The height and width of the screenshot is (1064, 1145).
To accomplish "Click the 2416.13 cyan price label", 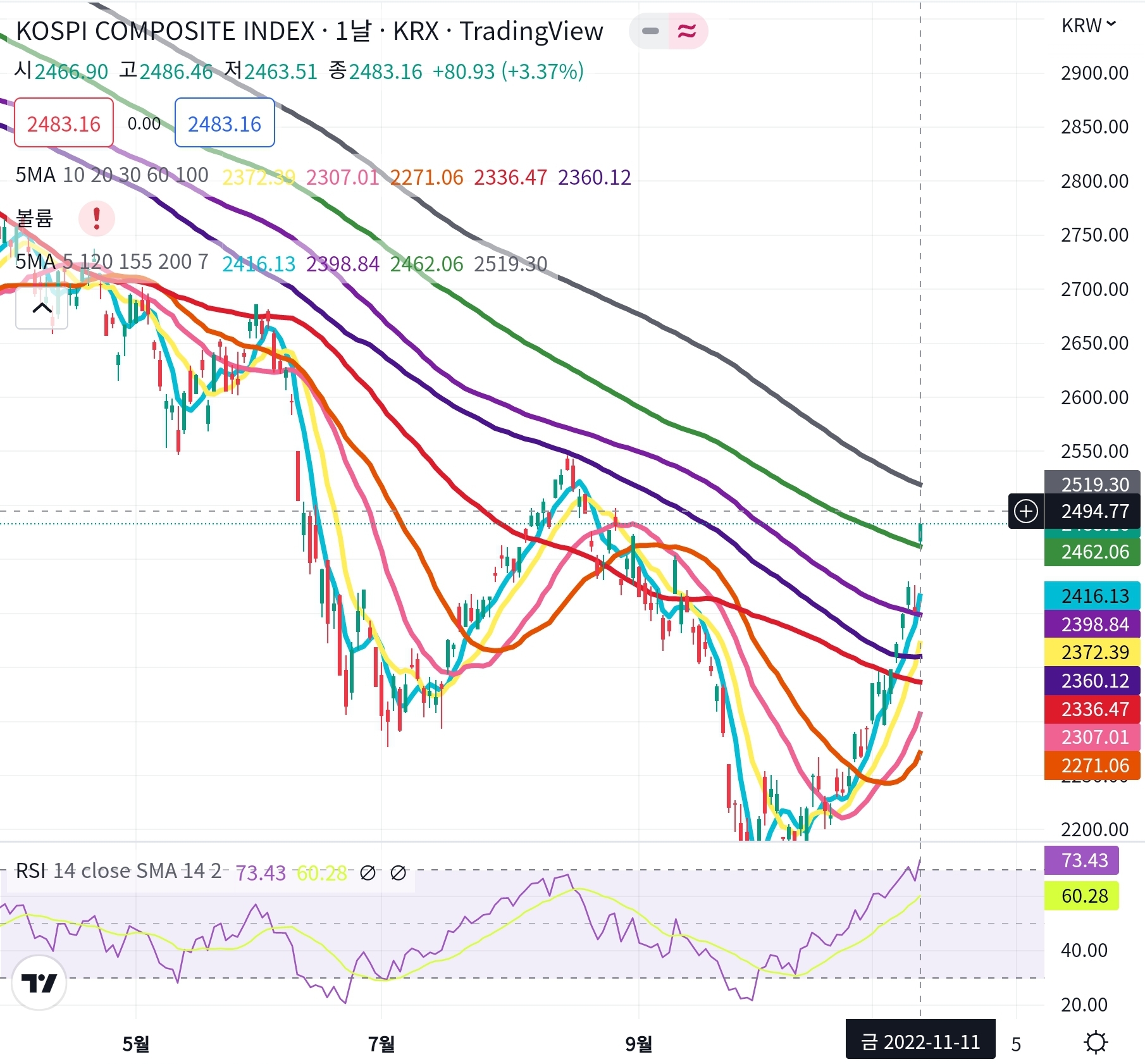I will click(x=1092, y=596).
